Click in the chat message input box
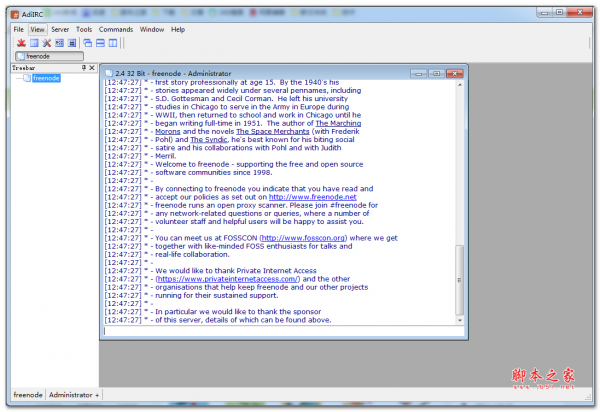The height and width of the screenshot is (412, 600). click(x=284, y=331)
